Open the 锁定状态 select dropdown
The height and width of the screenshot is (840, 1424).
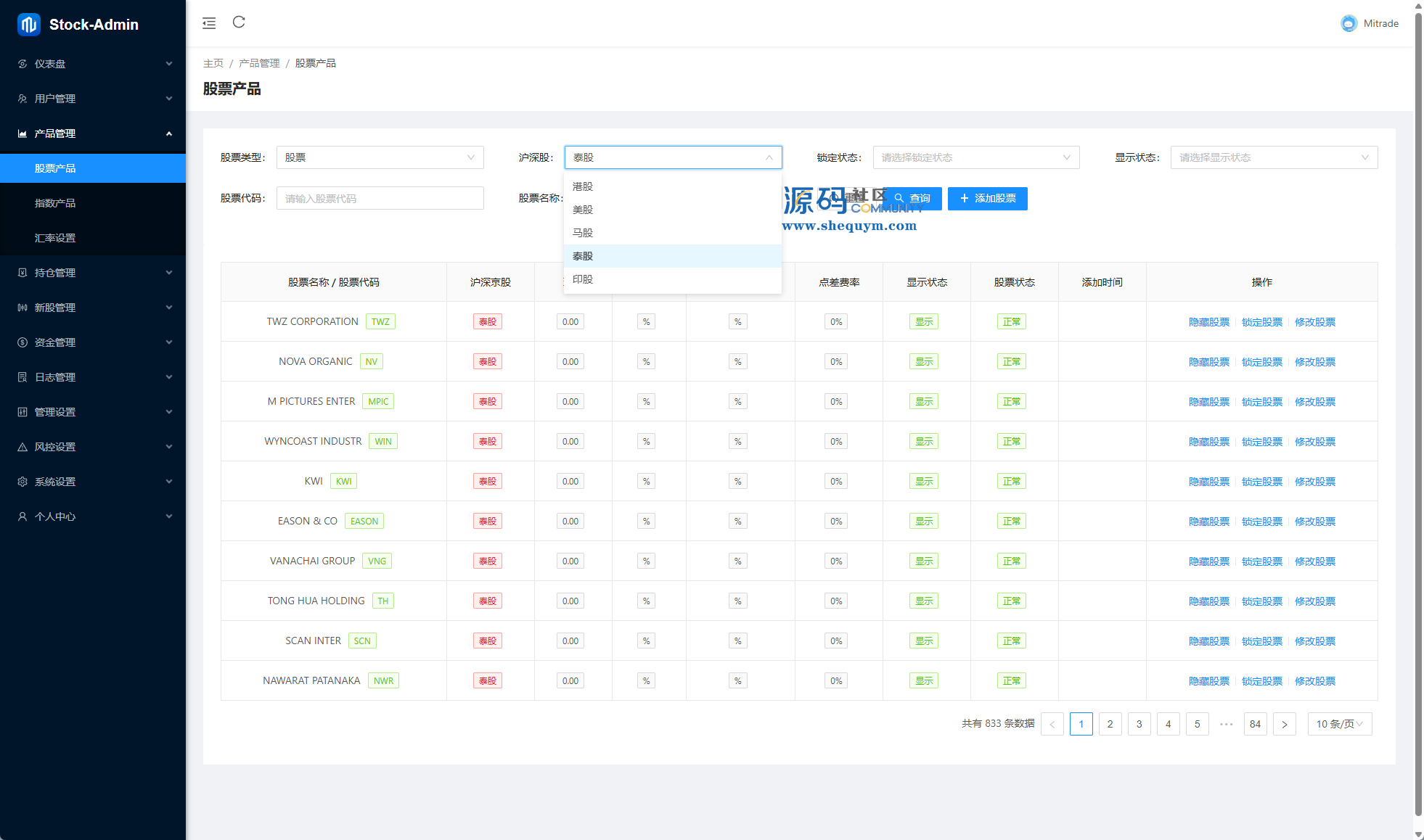click(975, 157)
